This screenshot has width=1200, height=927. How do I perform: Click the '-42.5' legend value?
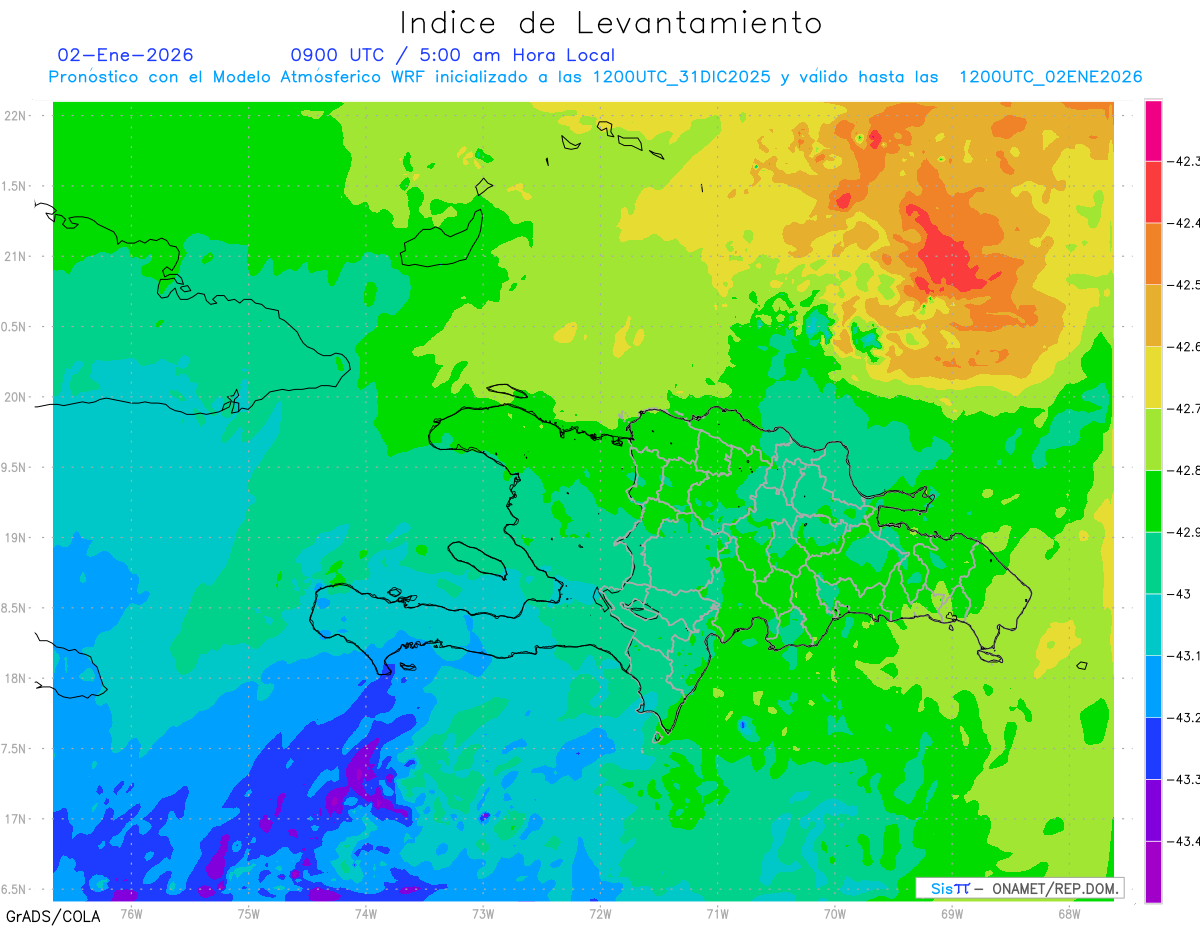point(1185,285)
